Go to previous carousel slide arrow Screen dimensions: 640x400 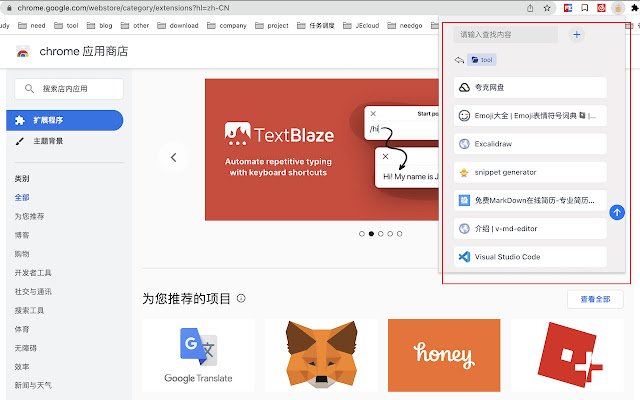point(173,157)
